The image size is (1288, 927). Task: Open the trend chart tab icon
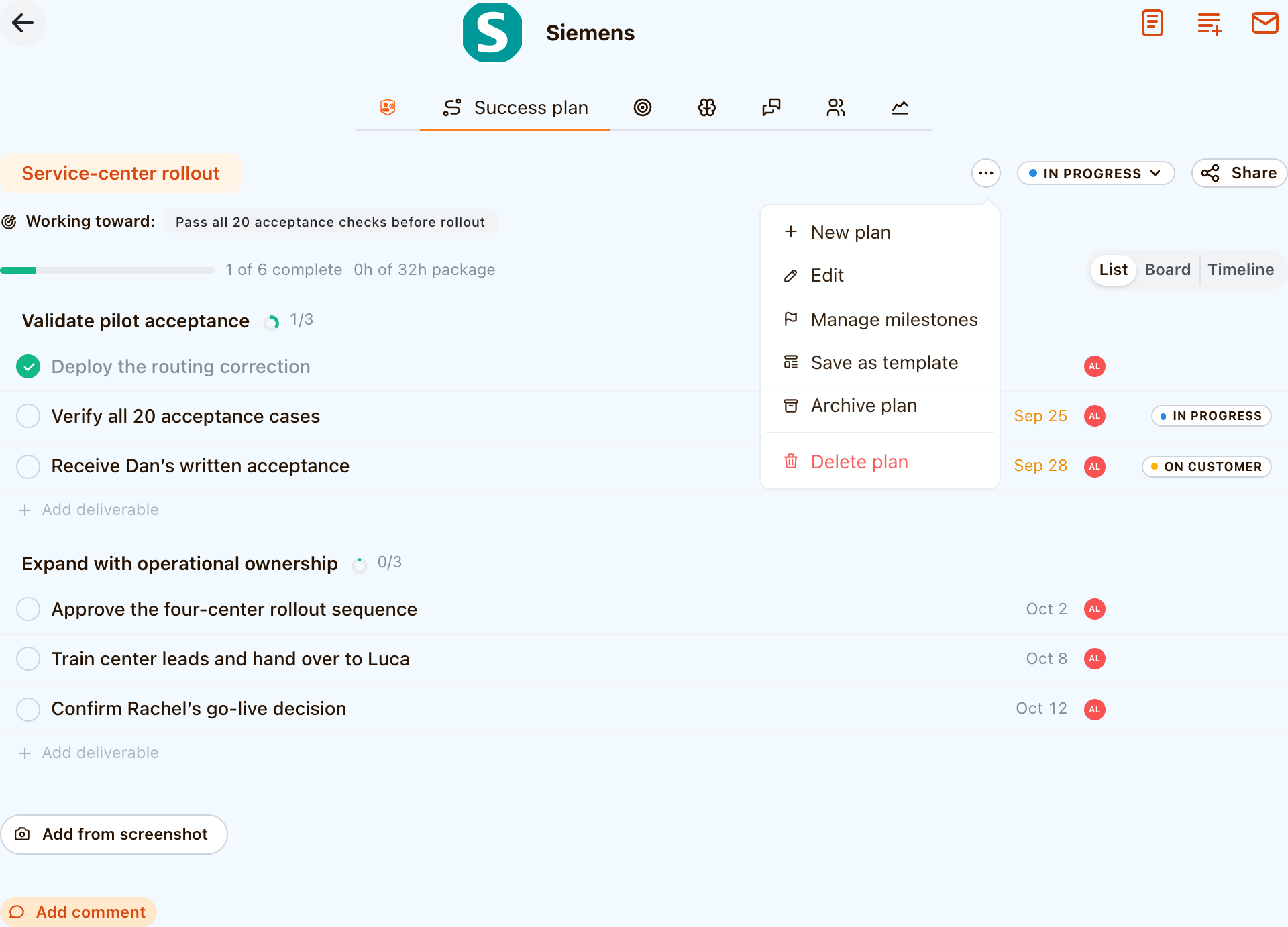pyautogui.click(x=900, y=107)
